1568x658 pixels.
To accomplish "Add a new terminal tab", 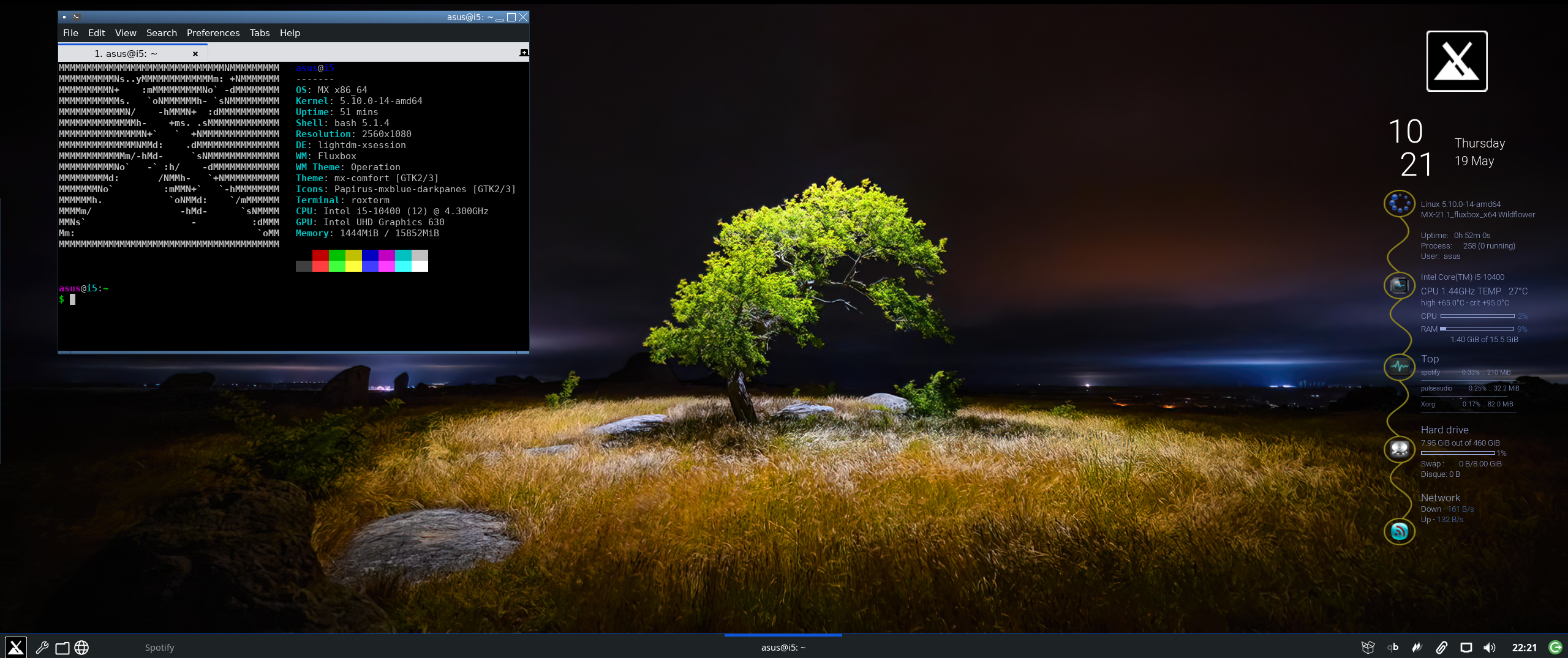I will (524, 53).
